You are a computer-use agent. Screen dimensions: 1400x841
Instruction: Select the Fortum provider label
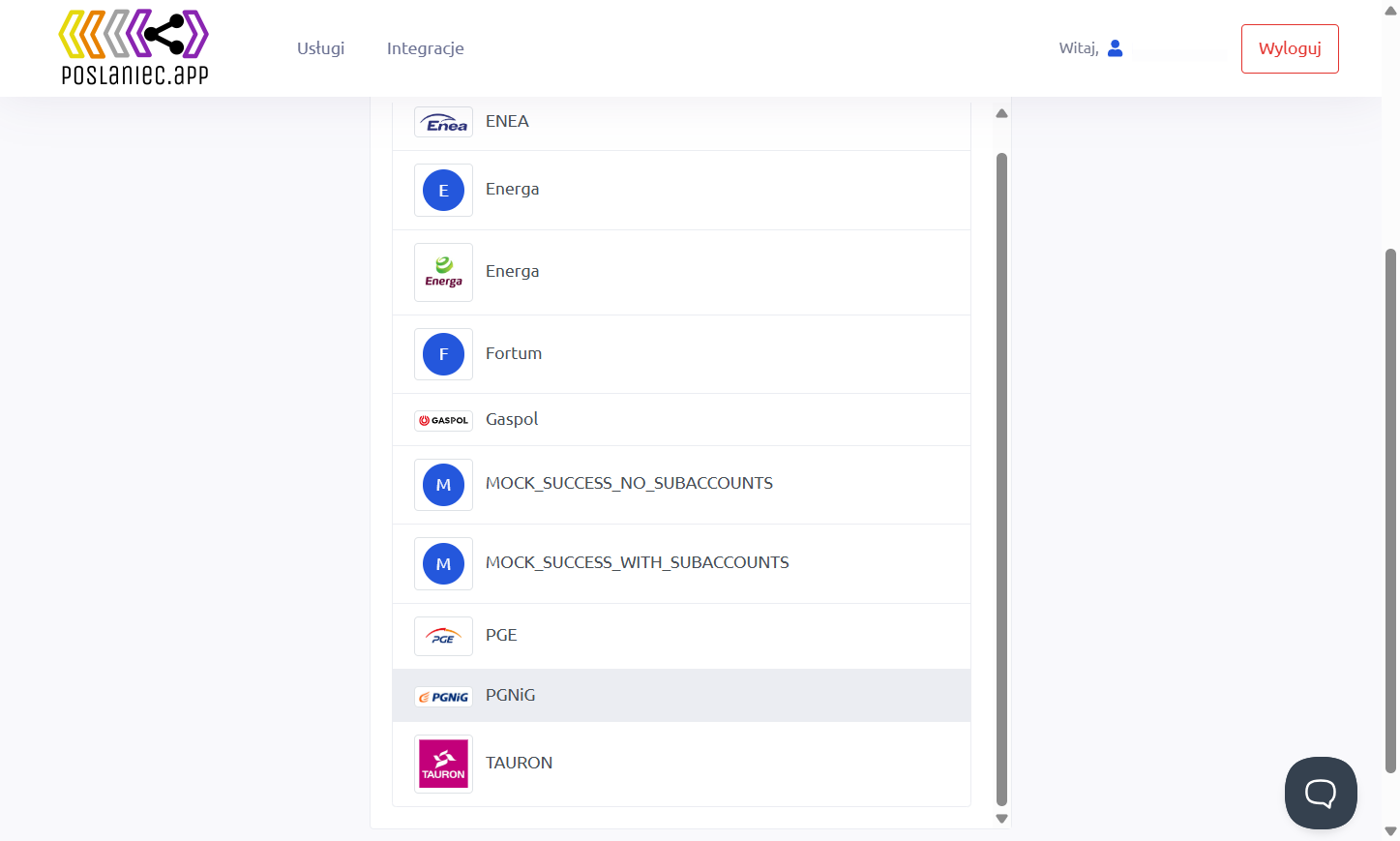click(514, 353)
